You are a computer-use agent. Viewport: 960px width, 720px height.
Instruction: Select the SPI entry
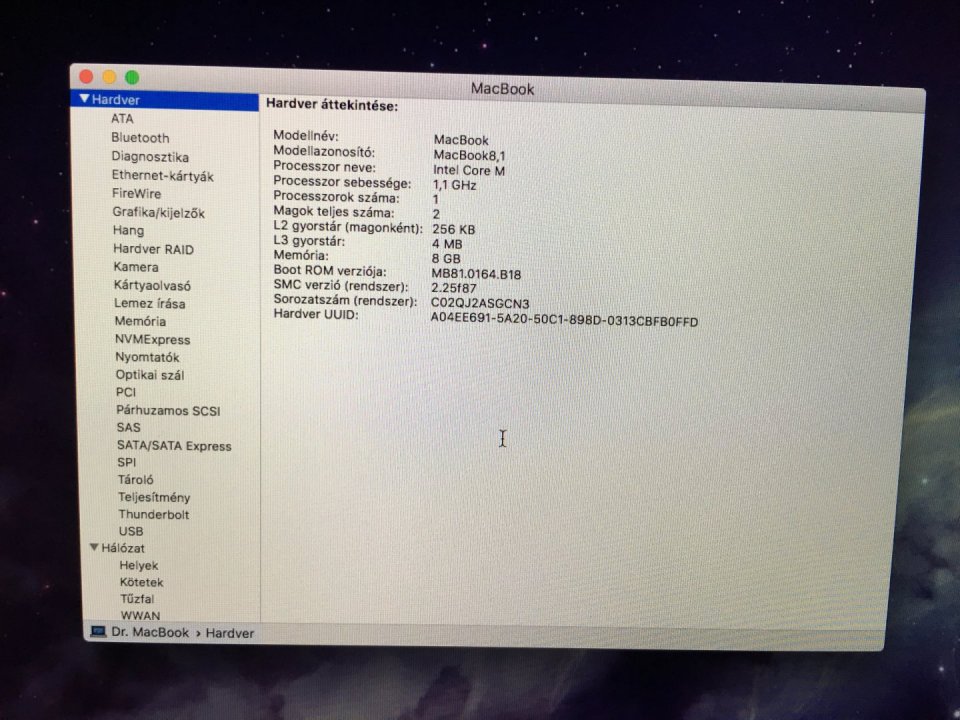(x=127, y=462)
